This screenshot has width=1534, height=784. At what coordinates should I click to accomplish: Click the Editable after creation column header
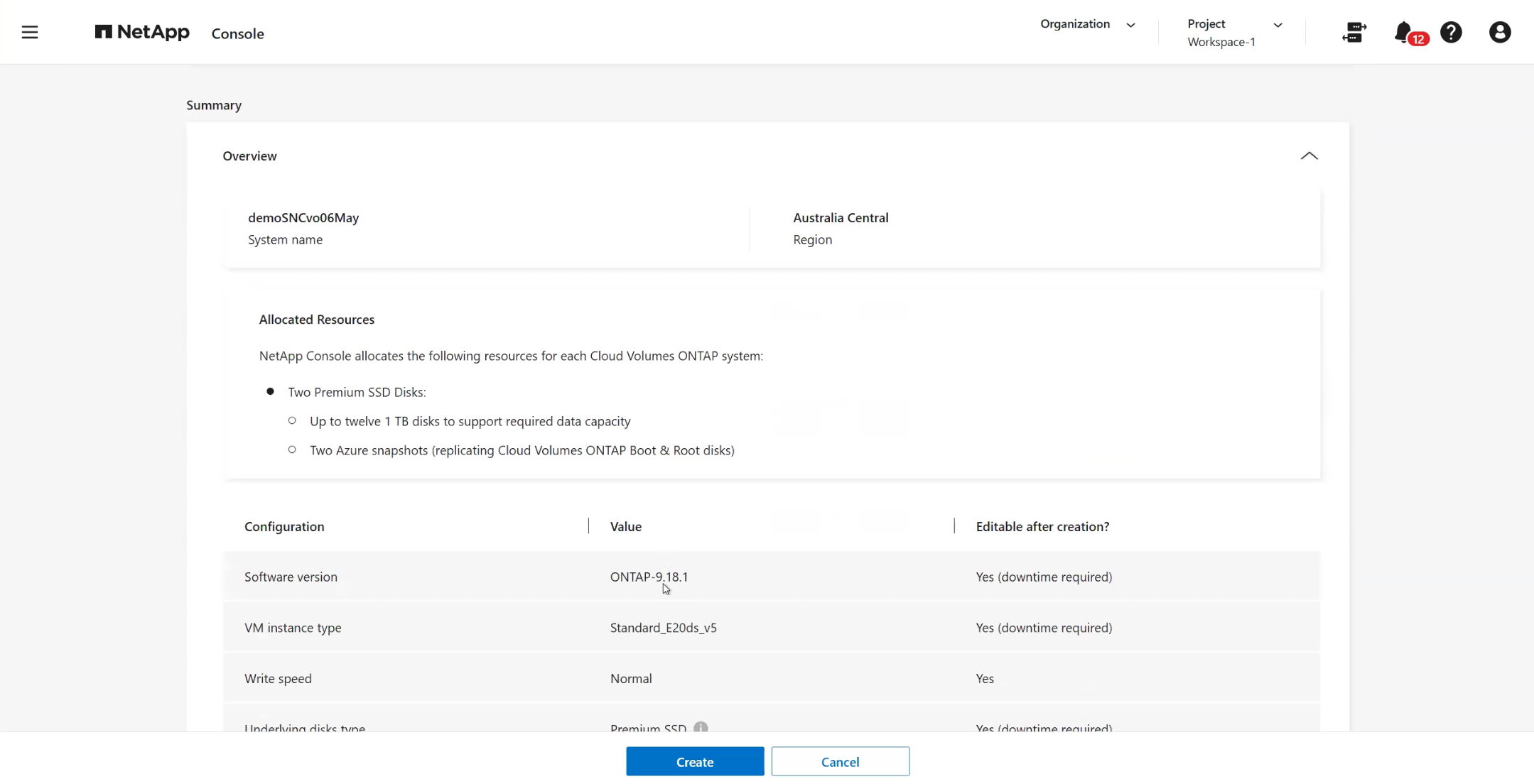[1042, 526]
